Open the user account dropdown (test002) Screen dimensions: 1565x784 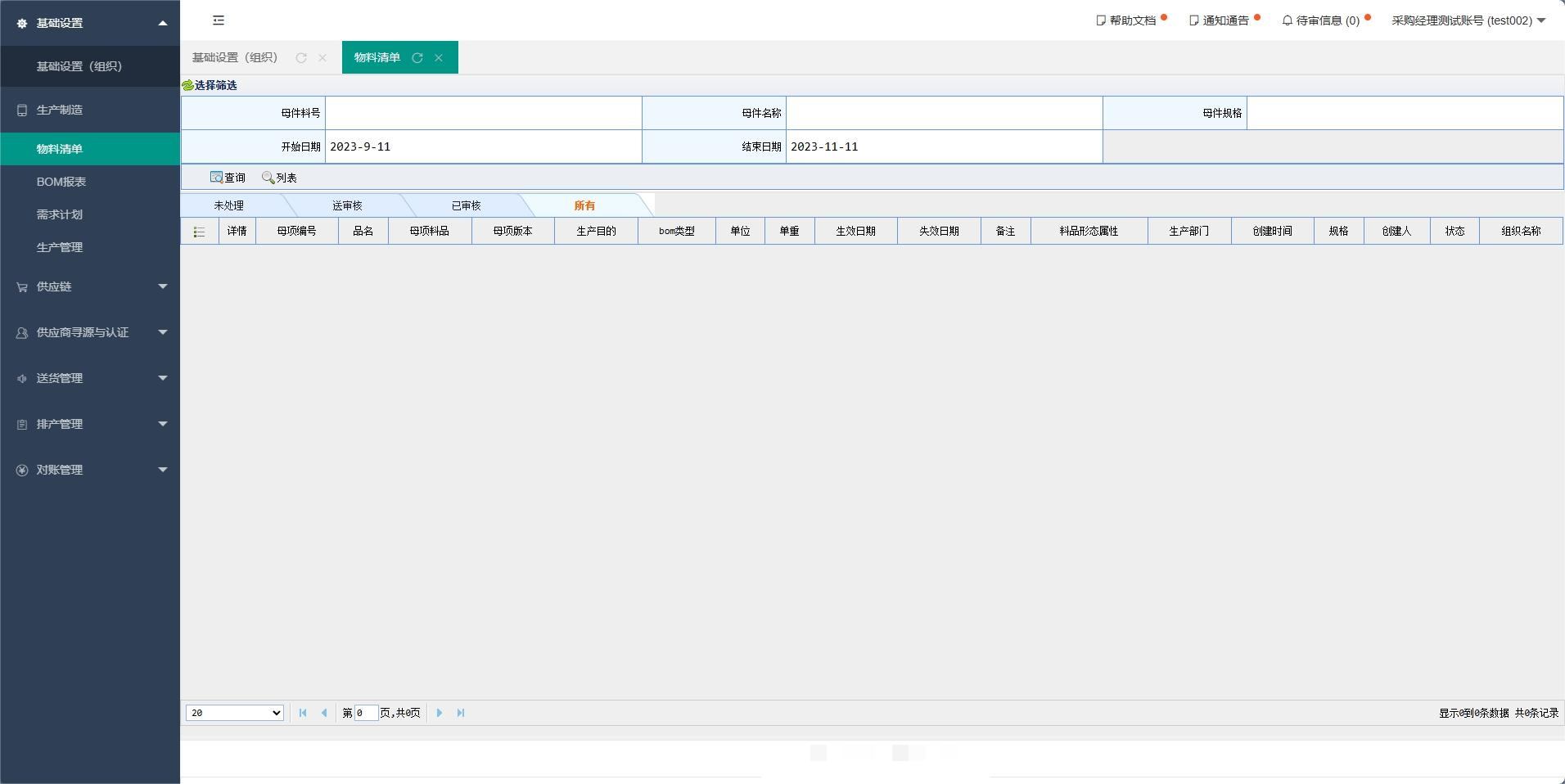click(1468, 20)
